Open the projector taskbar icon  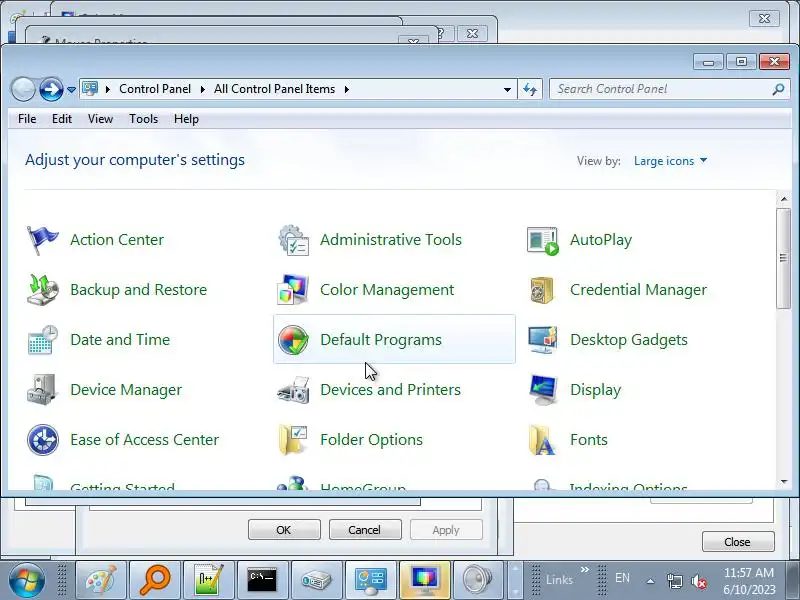tap(316, 580)
